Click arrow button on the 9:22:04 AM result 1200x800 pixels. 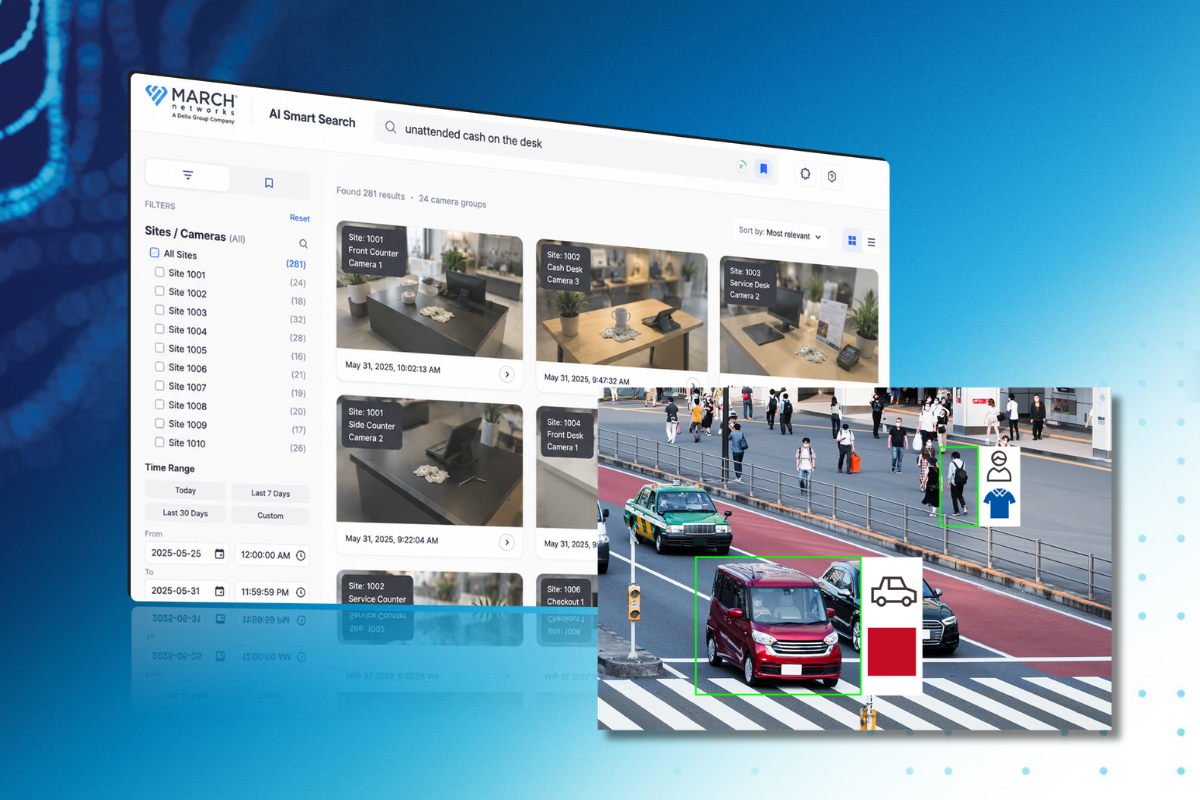click(x=507, y=542)
